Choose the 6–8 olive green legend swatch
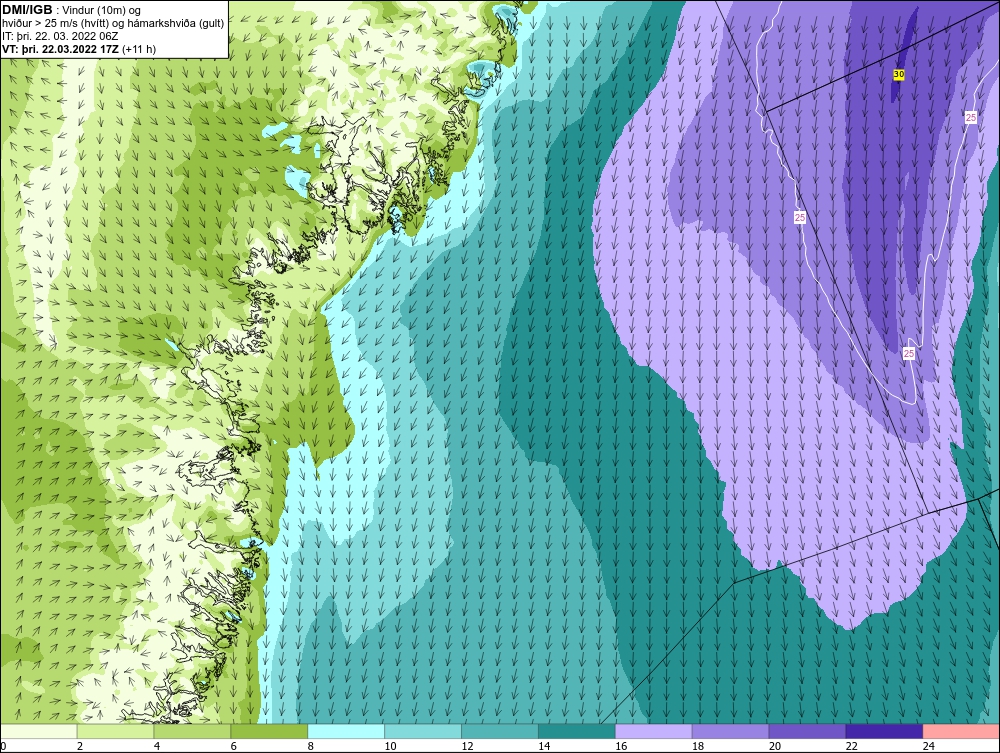The image size is (1000, 753). click(x=269, y=731)
